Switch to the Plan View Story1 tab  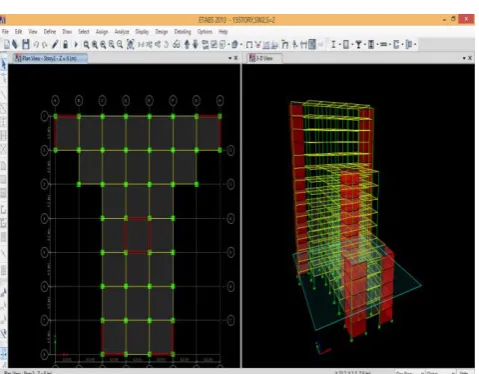pyautogui.click(x=50, y=58)
